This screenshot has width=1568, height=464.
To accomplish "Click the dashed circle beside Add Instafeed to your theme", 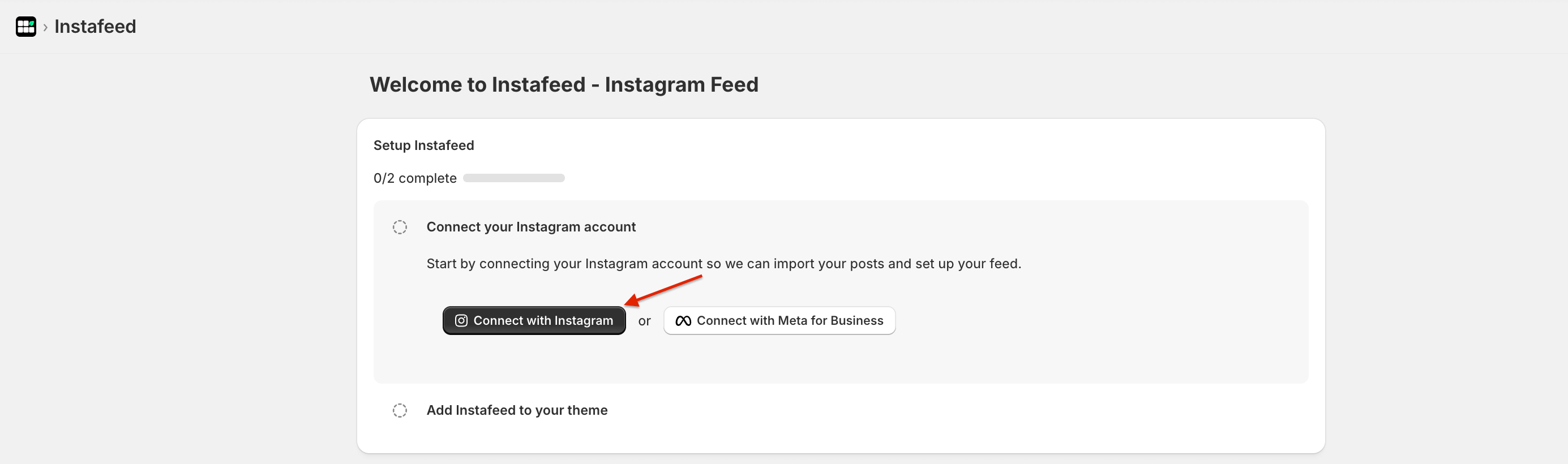I will pos(400,410).
